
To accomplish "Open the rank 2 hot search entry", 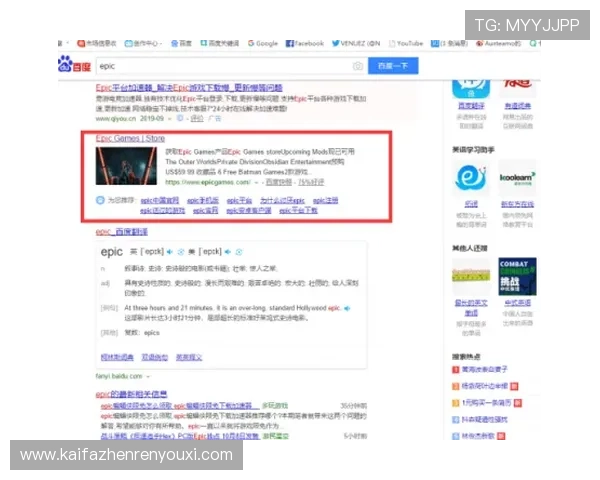I will (x=485, y=386).
